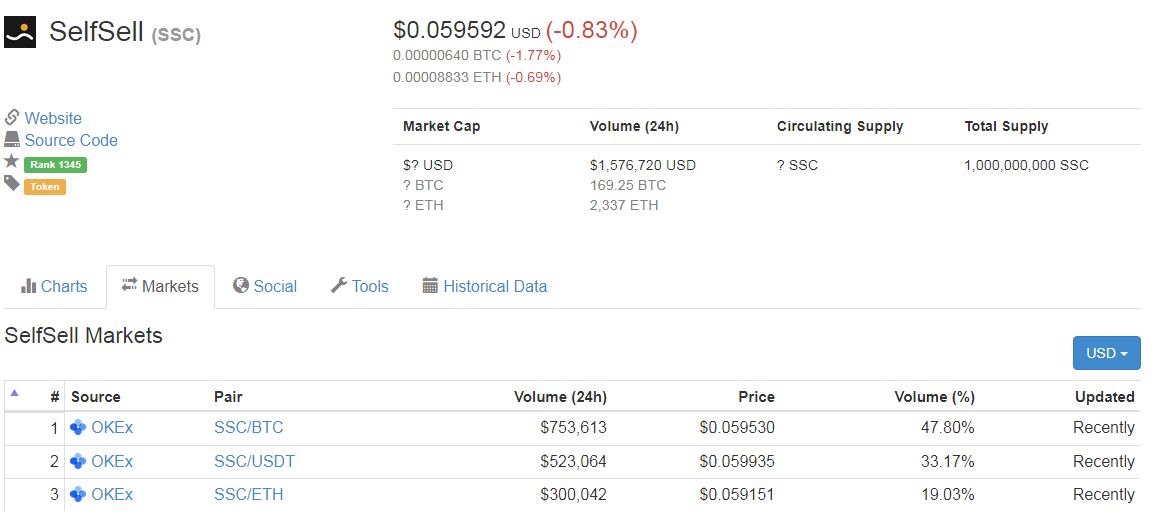The width and height of the screenshot is (1173, 523).
Task: Select the Social tab
Action: click(x=264, y=287)
